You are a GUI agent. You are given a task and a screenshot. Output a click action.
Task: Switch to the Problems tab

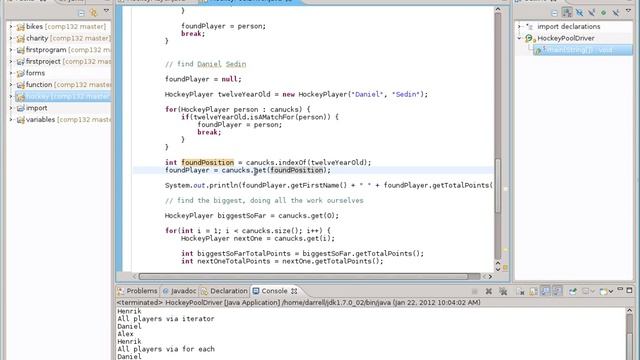click(x=137, y=291)
